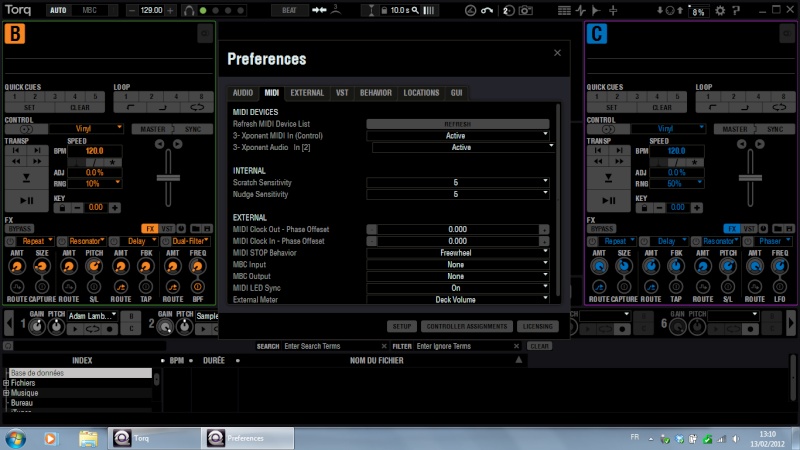This screenshot has width=800, height=450.
Task: Click SET under Deck B quick cues
Action: pos(30,108)
